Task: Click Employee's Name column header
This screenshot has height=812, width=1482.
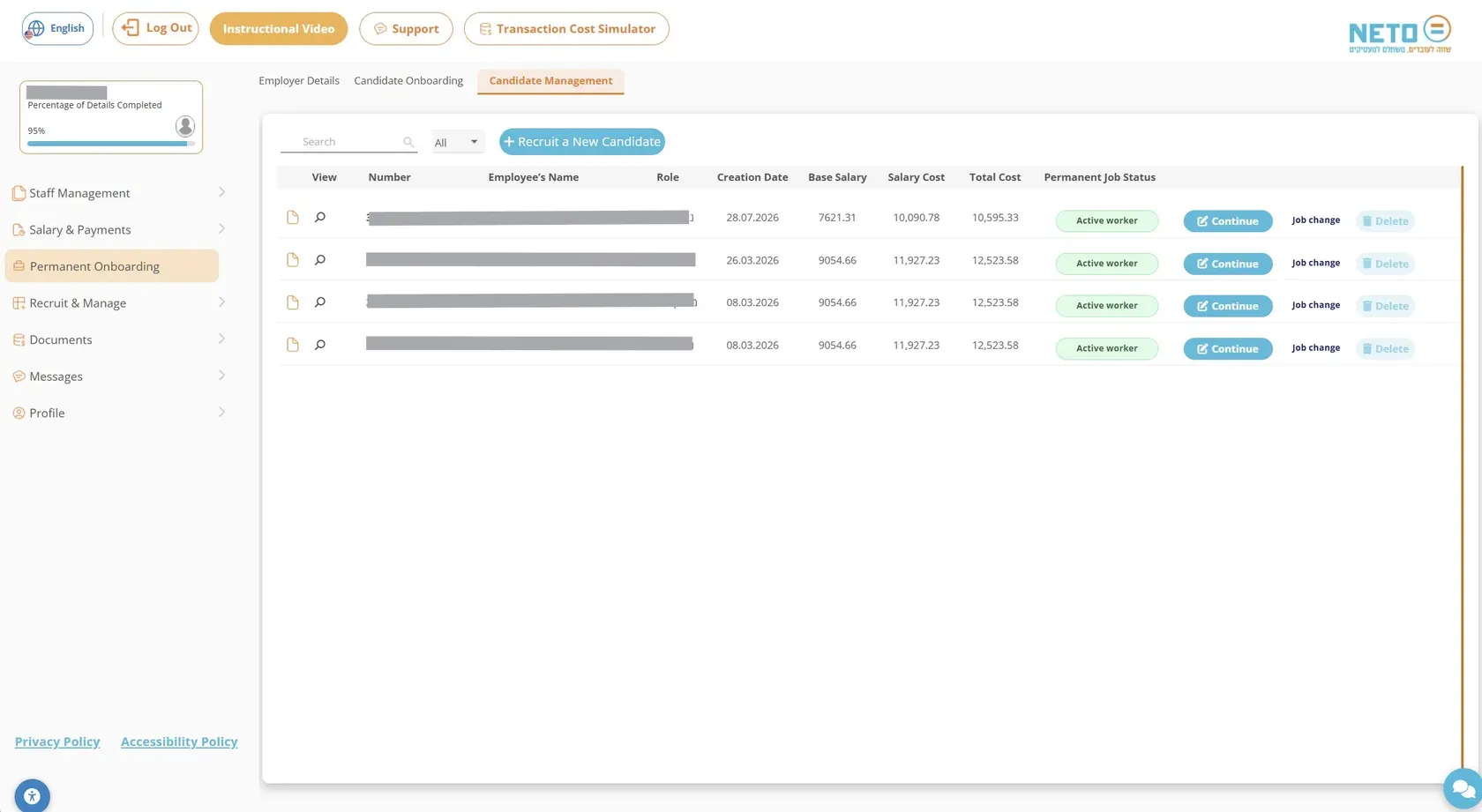Action: tap(534, 177)
